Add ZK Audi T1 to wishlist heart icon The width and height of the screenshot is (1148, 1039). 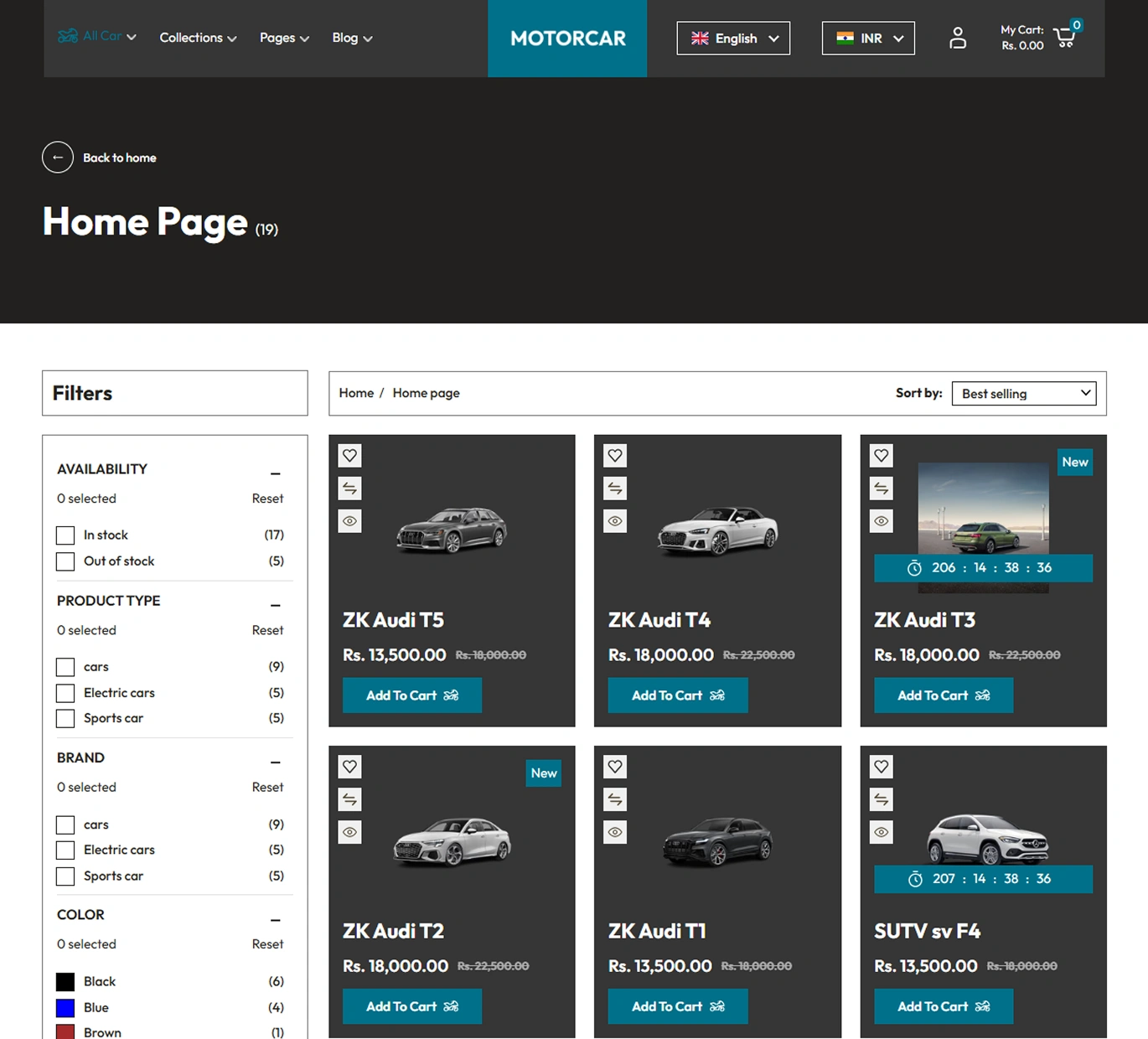pos(615,767)
